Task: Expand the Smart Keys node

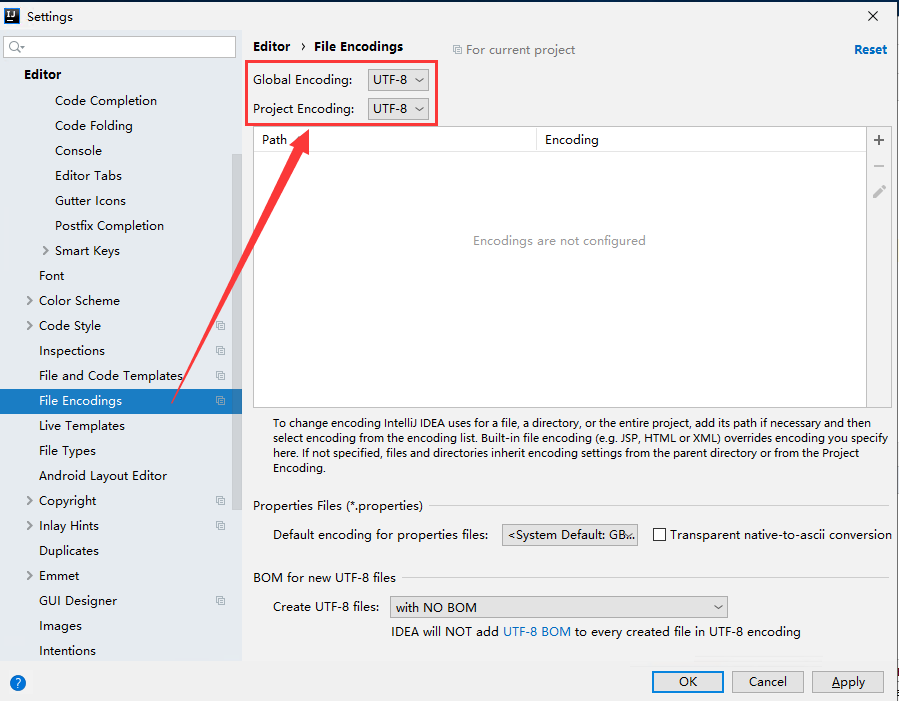Action: 45,250
